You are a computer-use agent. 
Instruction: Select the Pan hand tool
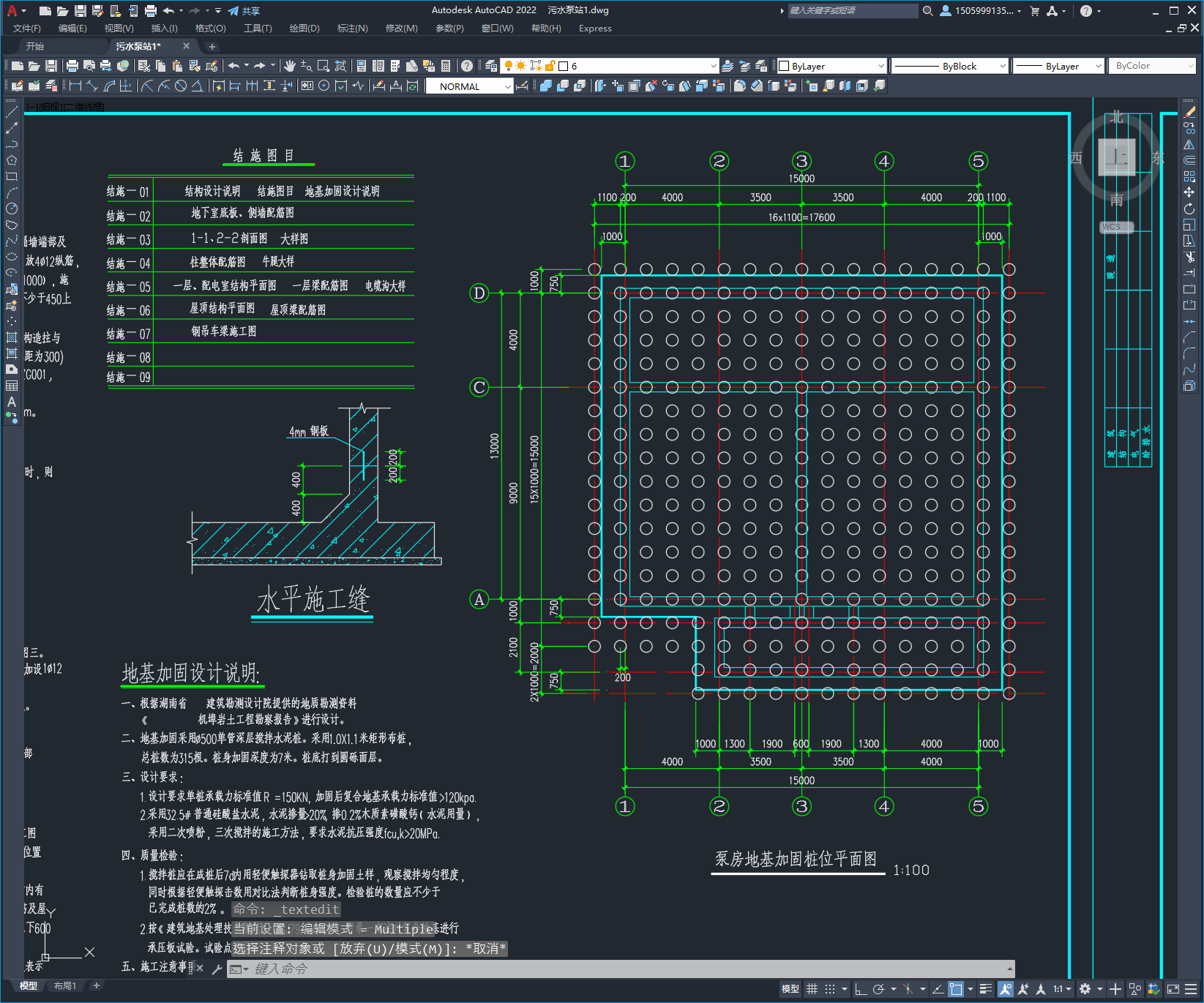click(x=290, y=66)
